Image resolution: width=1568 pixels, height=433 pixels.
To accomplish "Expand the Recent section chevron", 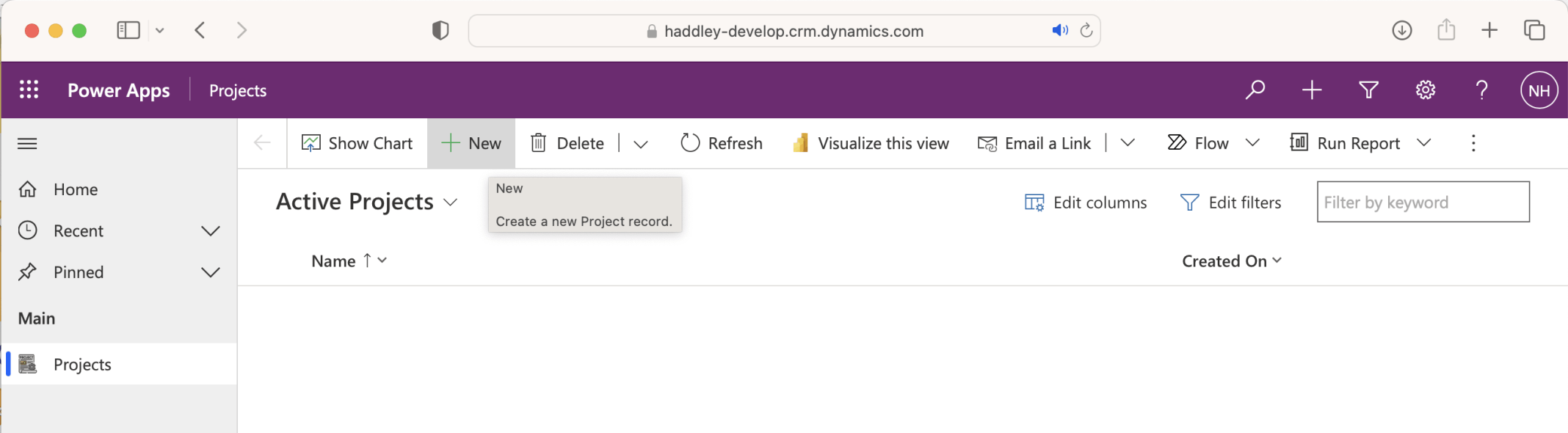I will (211, 231).
